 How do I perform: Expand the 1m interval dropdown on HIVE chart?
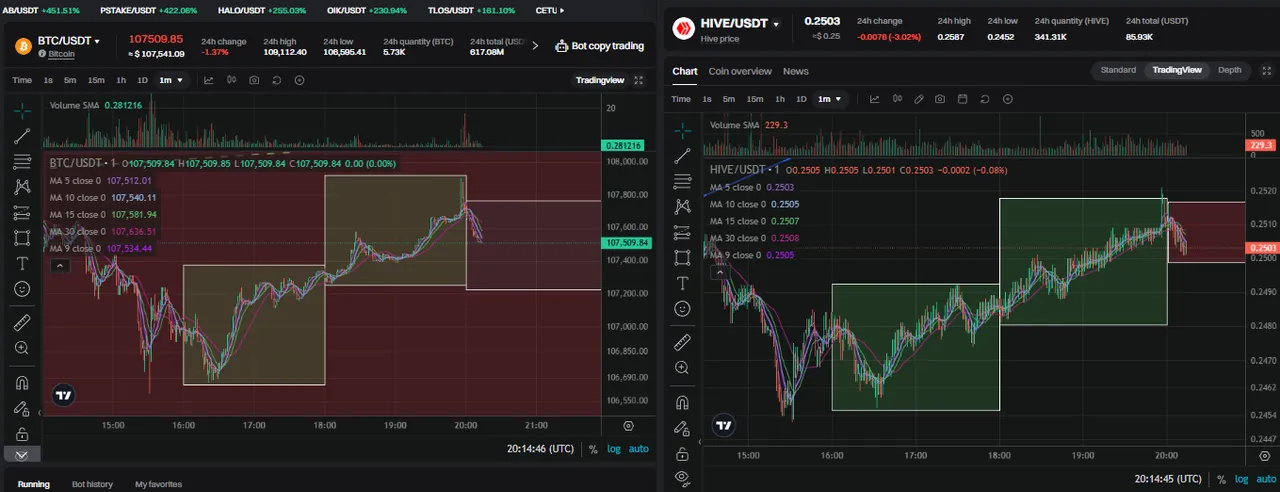point(831,99)
